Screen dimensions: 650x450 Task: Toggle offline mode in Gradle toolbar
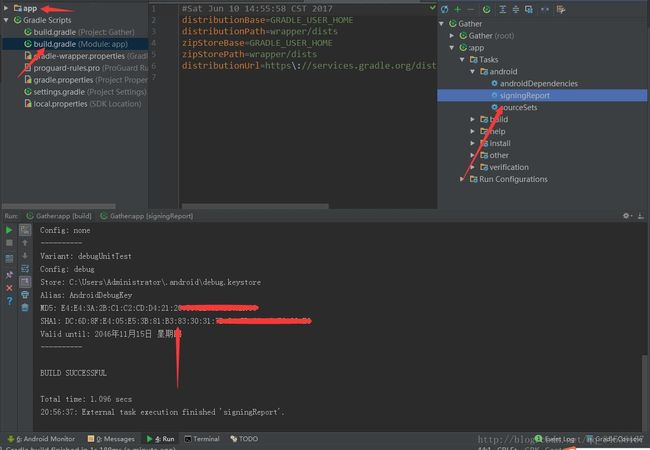[545, 9]
